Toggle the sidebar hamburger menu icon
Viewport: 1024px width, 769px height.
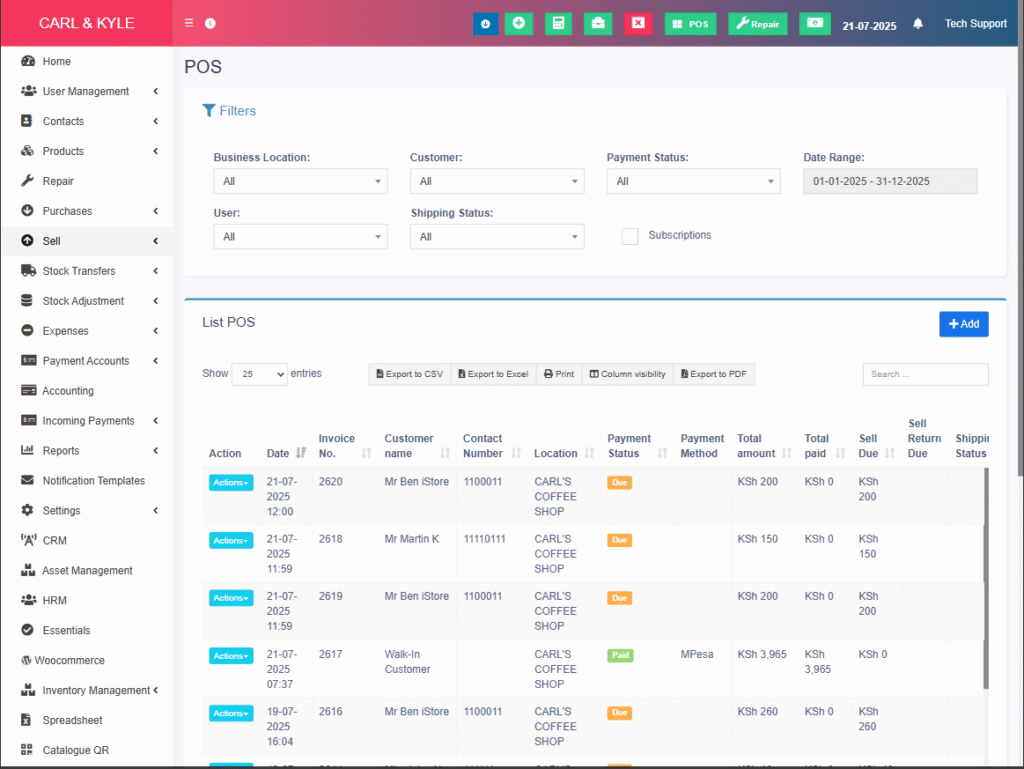click(189, 23)
